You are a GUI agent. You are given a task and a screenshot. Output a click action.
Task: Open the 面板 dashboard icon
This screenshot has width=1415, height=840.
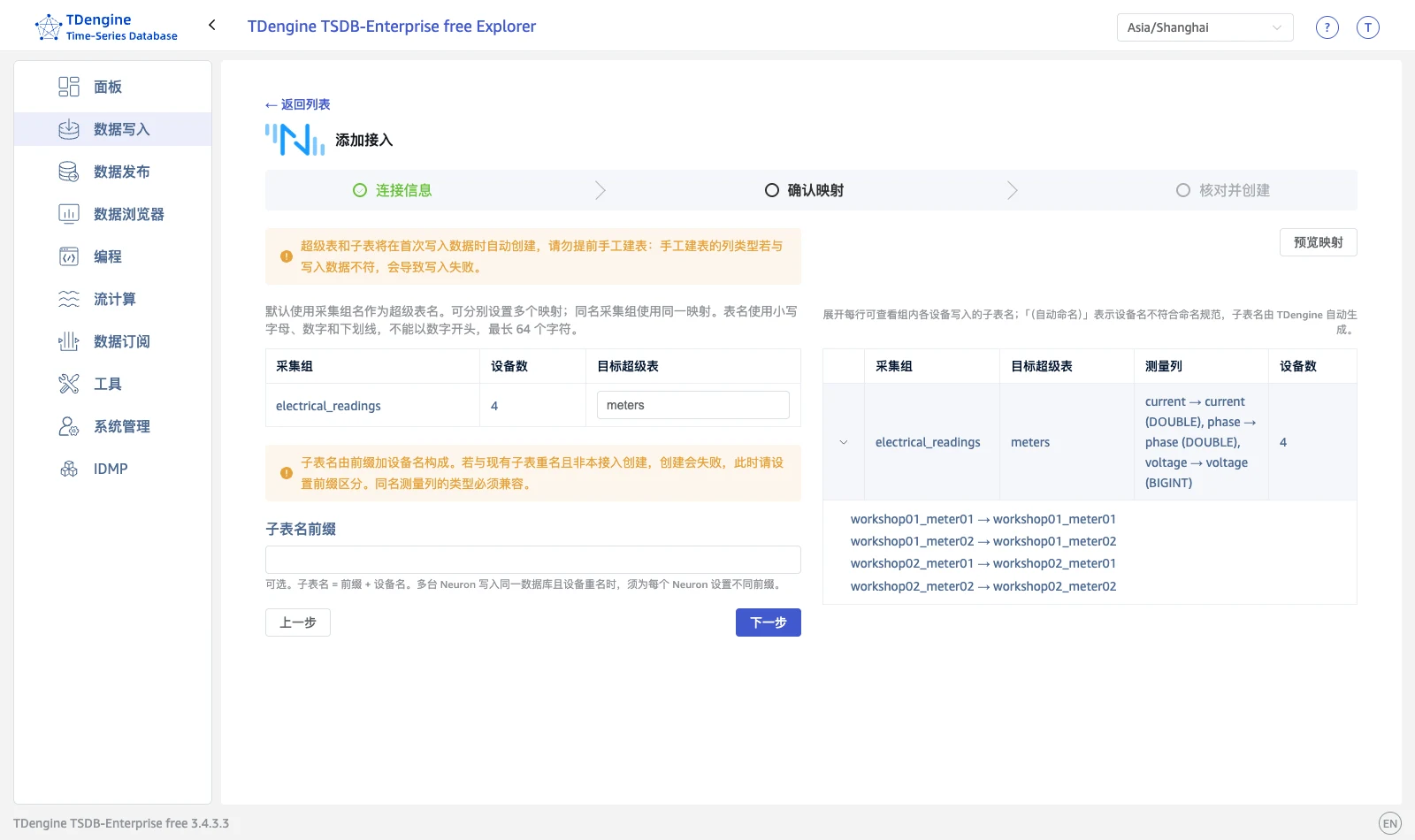(69, 87)
